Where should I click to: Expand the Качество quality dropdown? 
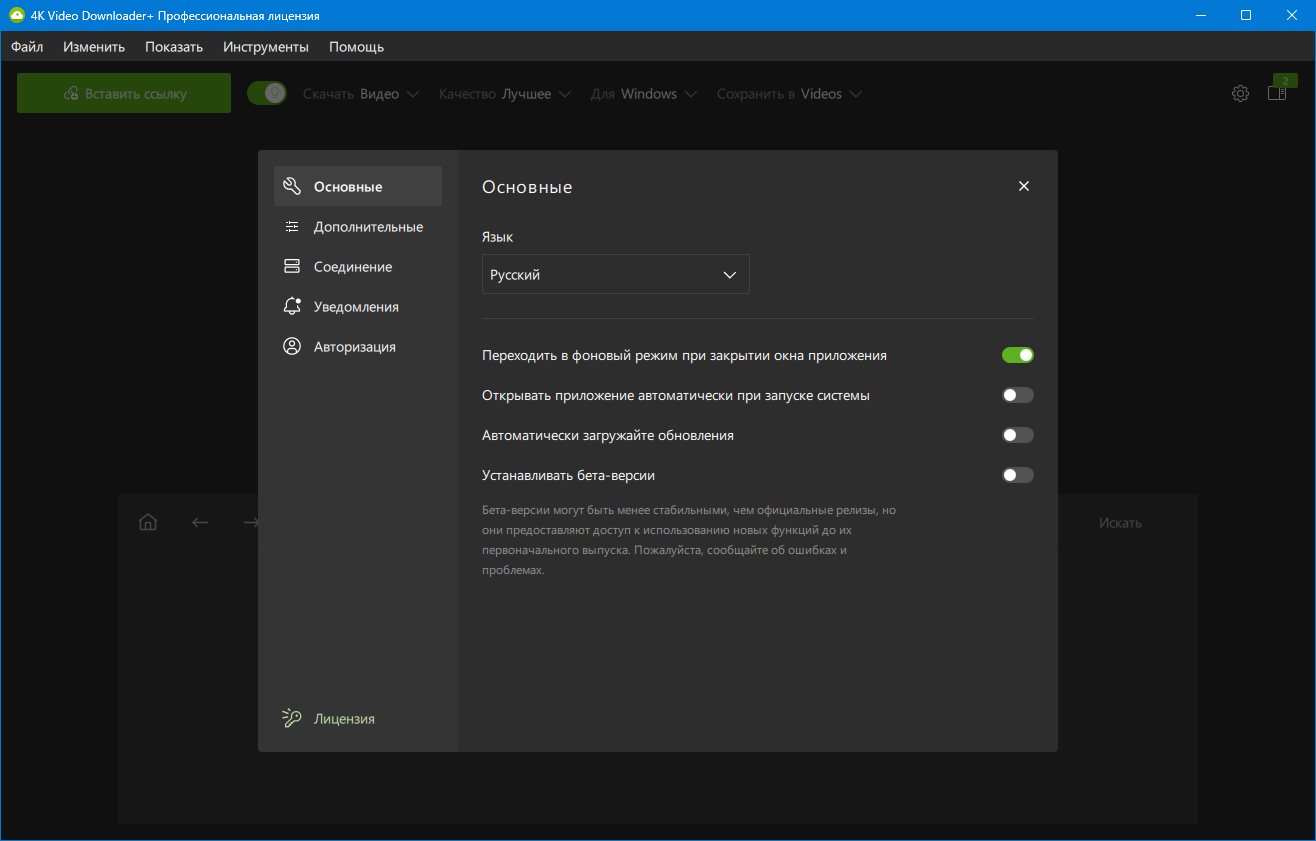tap(505, 94)
